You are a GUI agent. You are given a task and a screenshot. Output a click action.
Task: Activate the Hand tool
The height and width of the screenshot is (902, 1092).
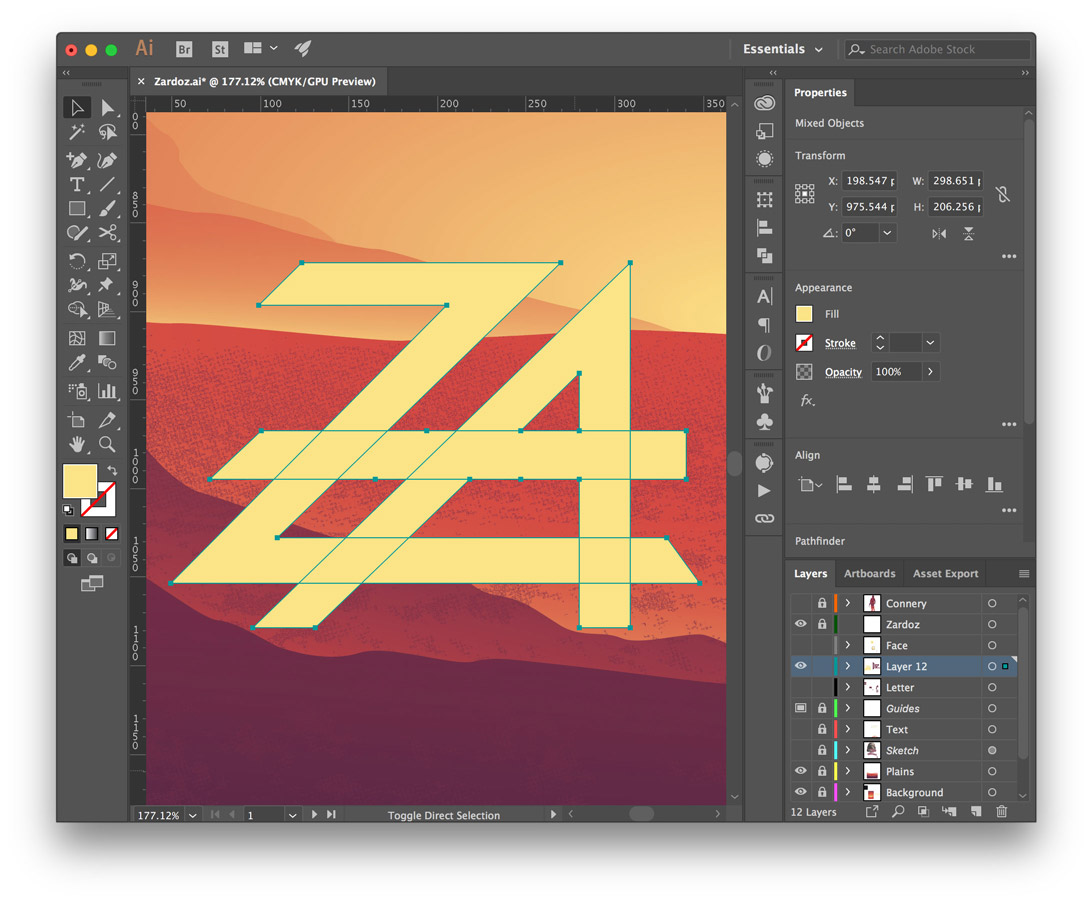[x=77, y=444]
